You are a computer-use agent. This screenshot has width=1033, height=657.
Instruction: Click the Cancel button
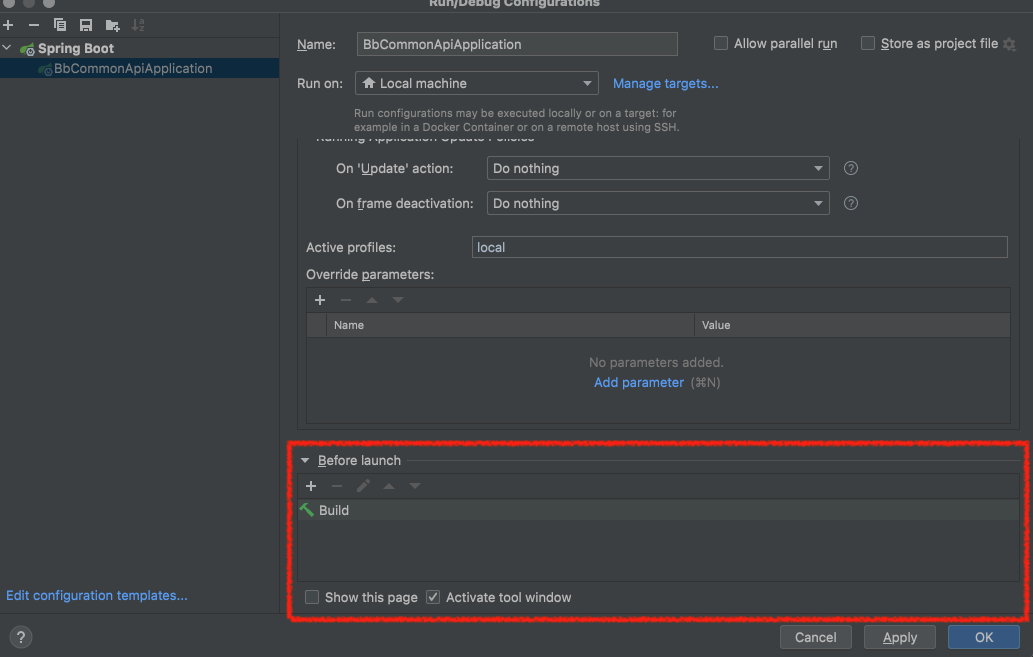pyautogui.click(x=816, y=637)
